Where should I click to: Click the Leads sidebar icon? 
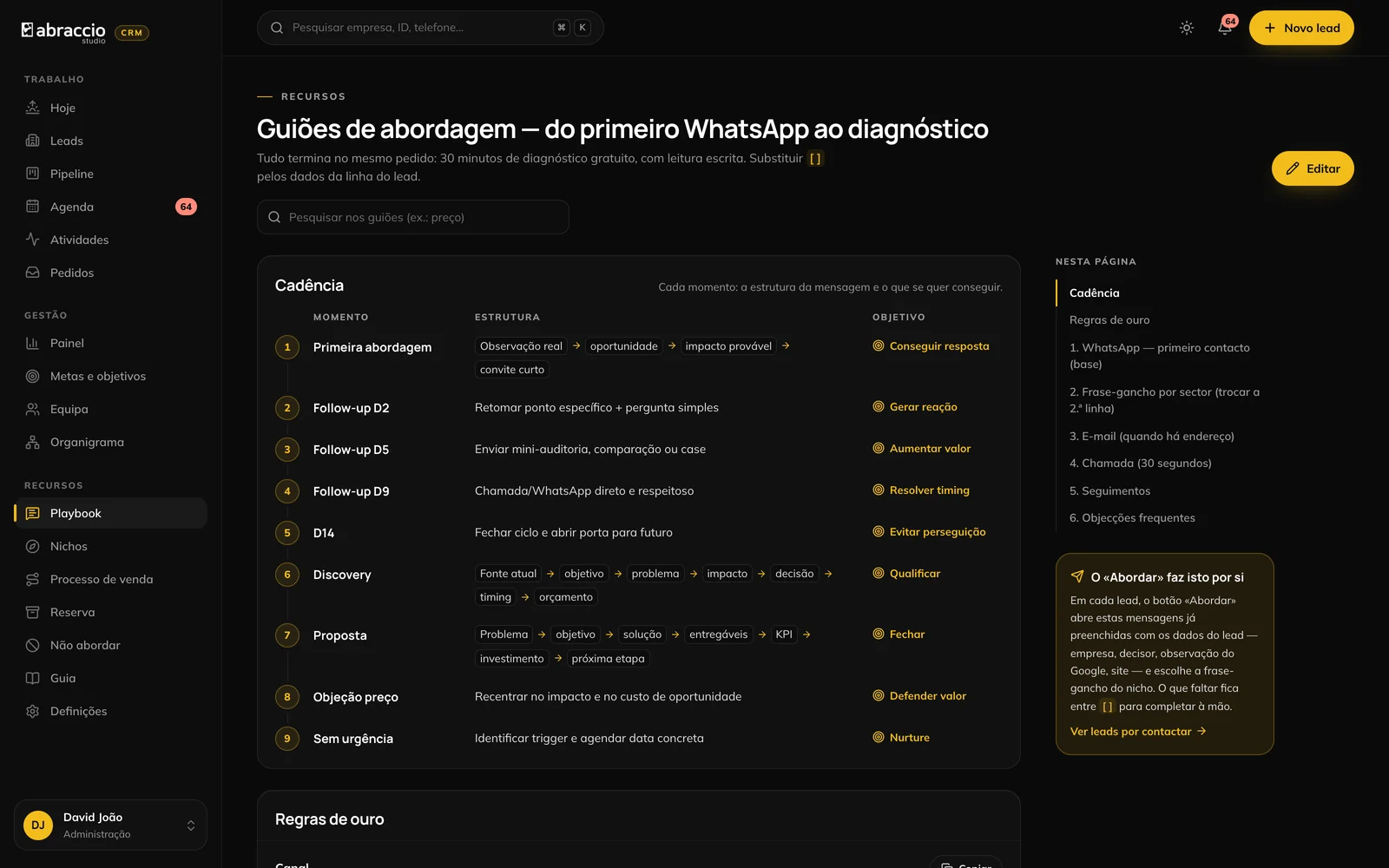pos(33,141)
